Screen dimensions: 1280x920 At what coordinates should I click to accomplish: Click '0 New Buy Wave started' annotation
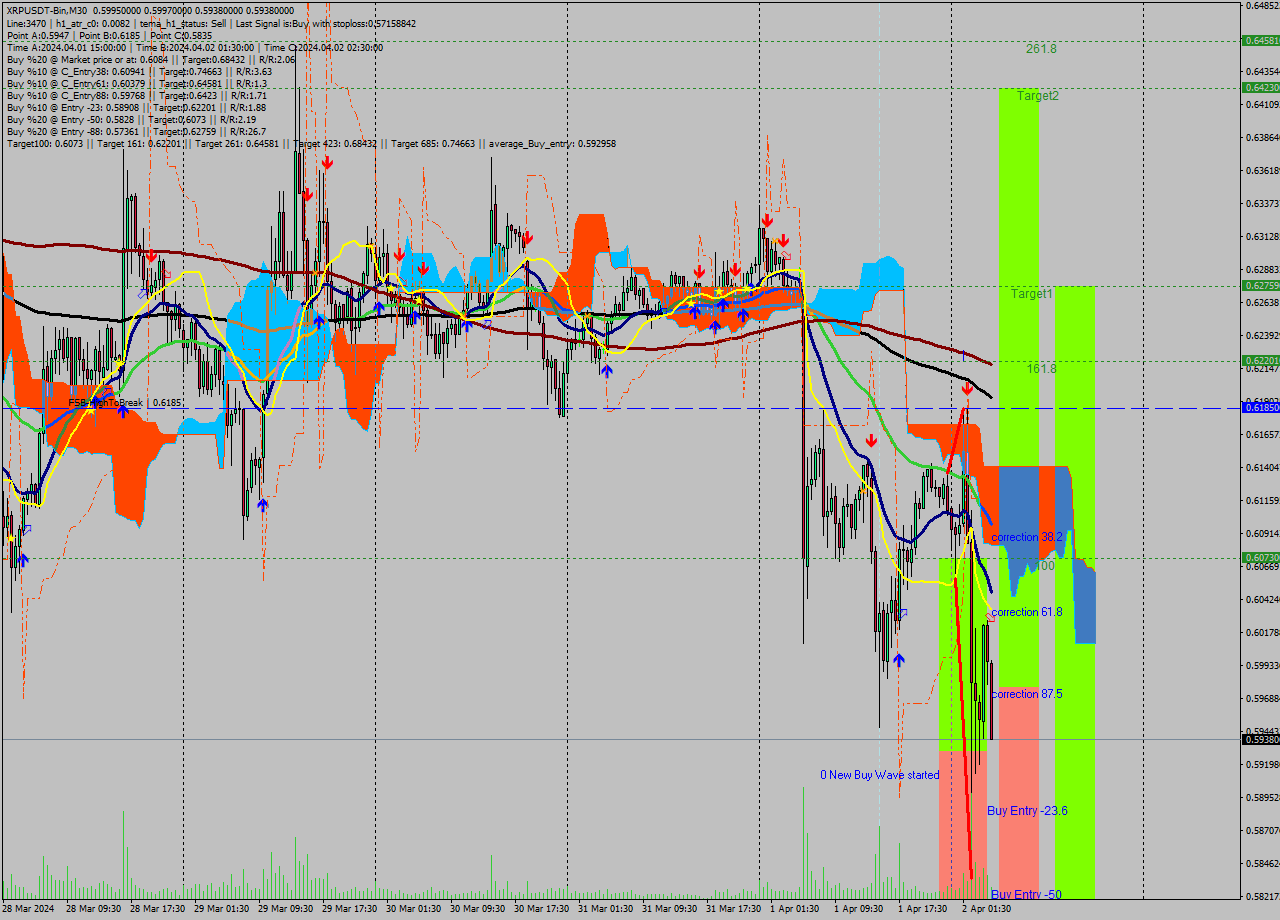[880, 775]
